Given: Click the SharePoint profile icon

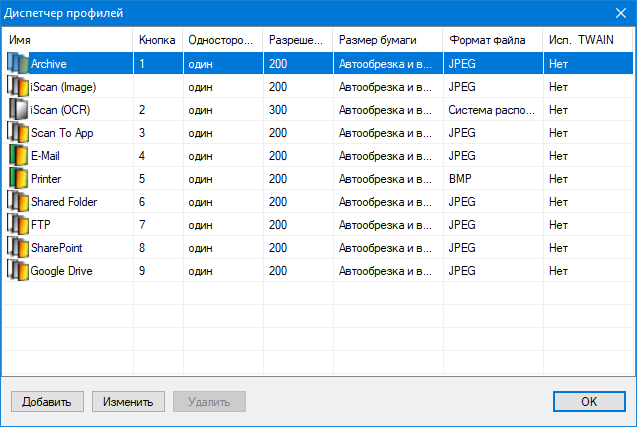Looking at the screenshot, I should pos(18,247).
